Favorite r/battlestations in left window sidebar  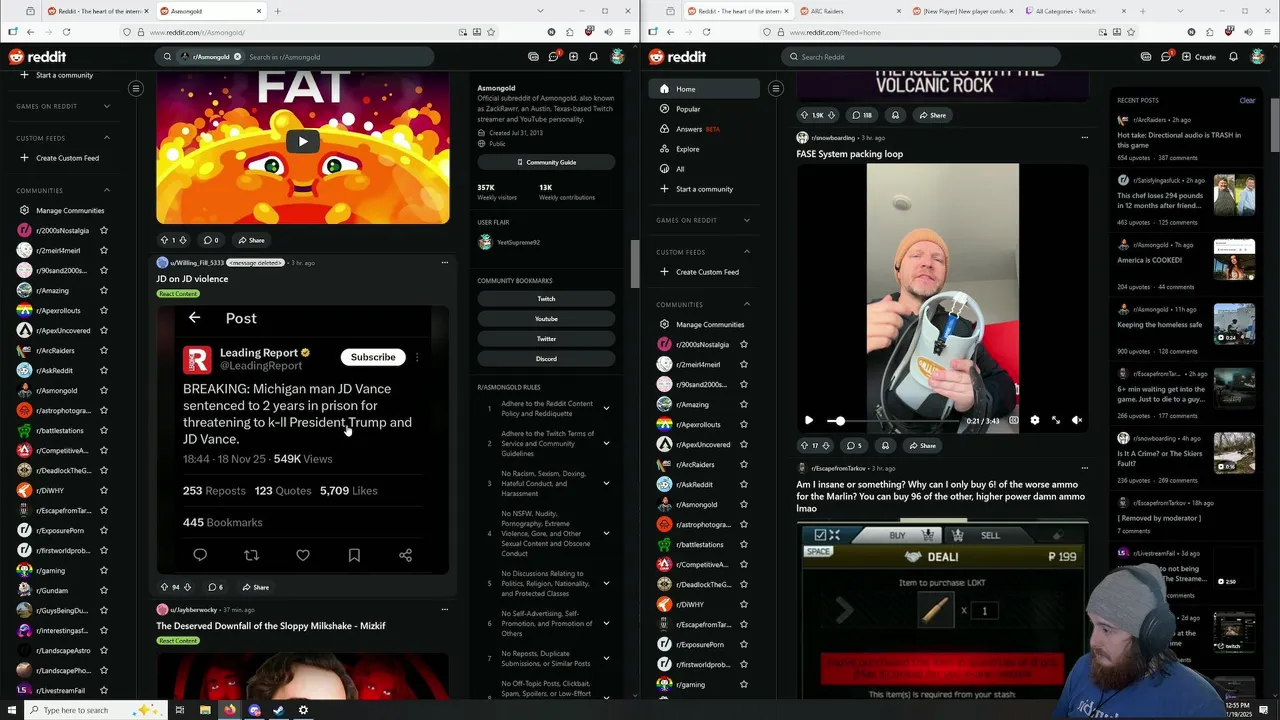[x=104, y=431]
